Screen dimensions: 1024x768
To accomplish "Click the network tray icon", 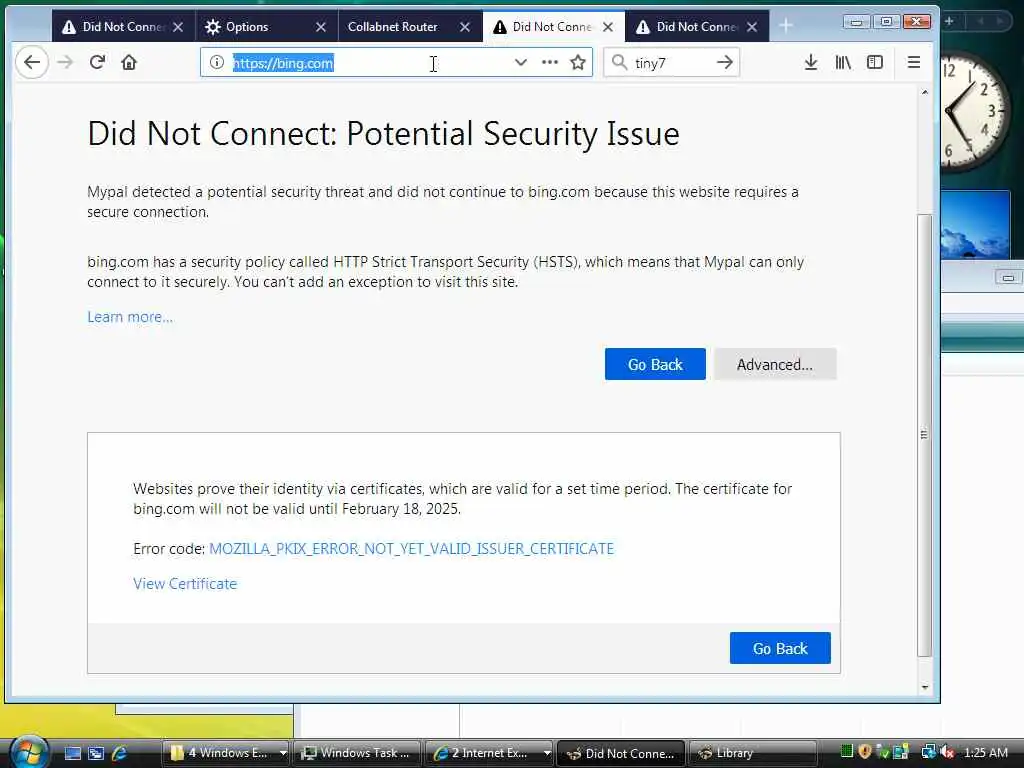I will [x=928, y=752].
